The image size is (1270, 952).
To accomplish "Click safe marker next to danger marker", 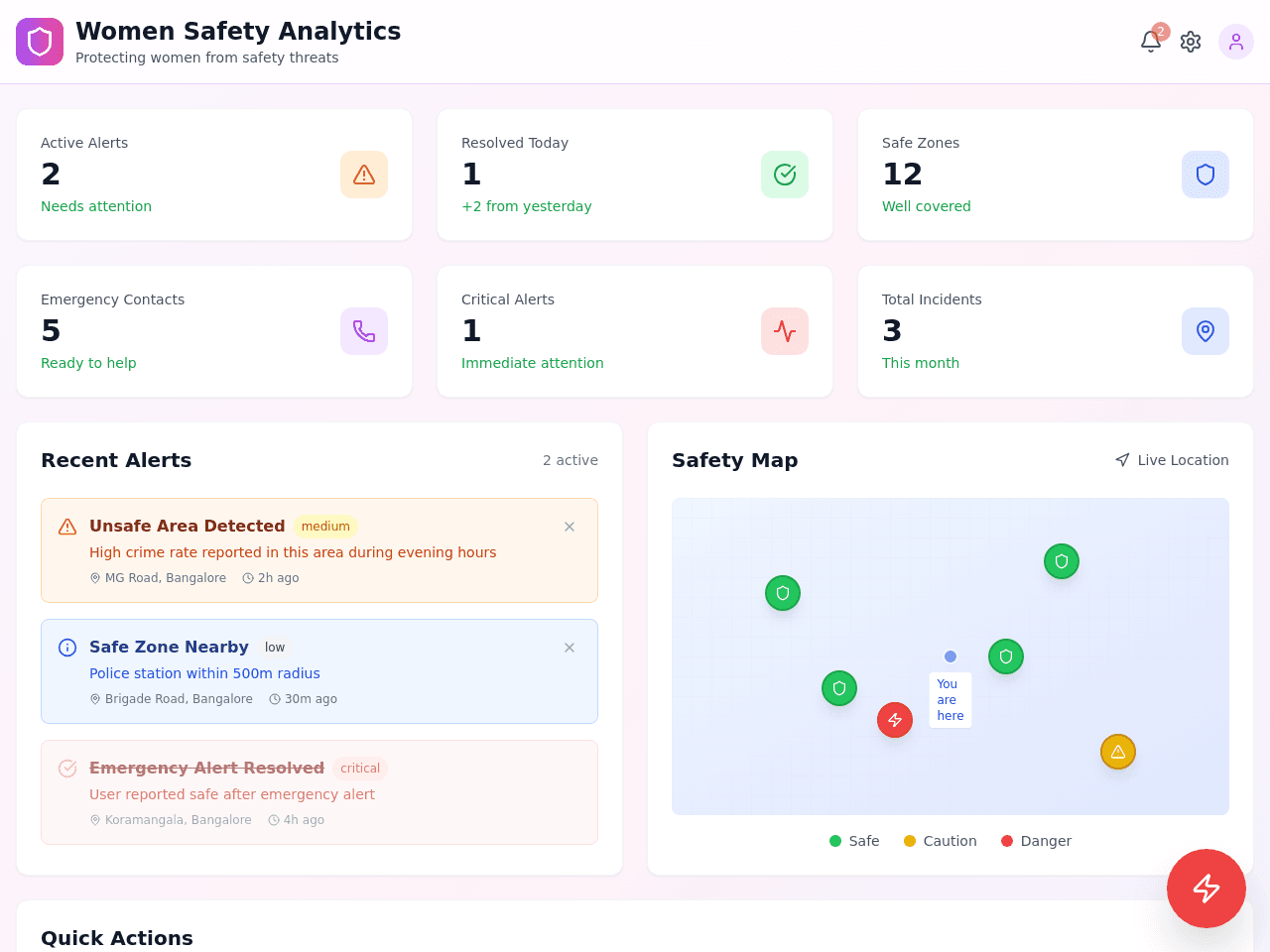I will [839, 688].
